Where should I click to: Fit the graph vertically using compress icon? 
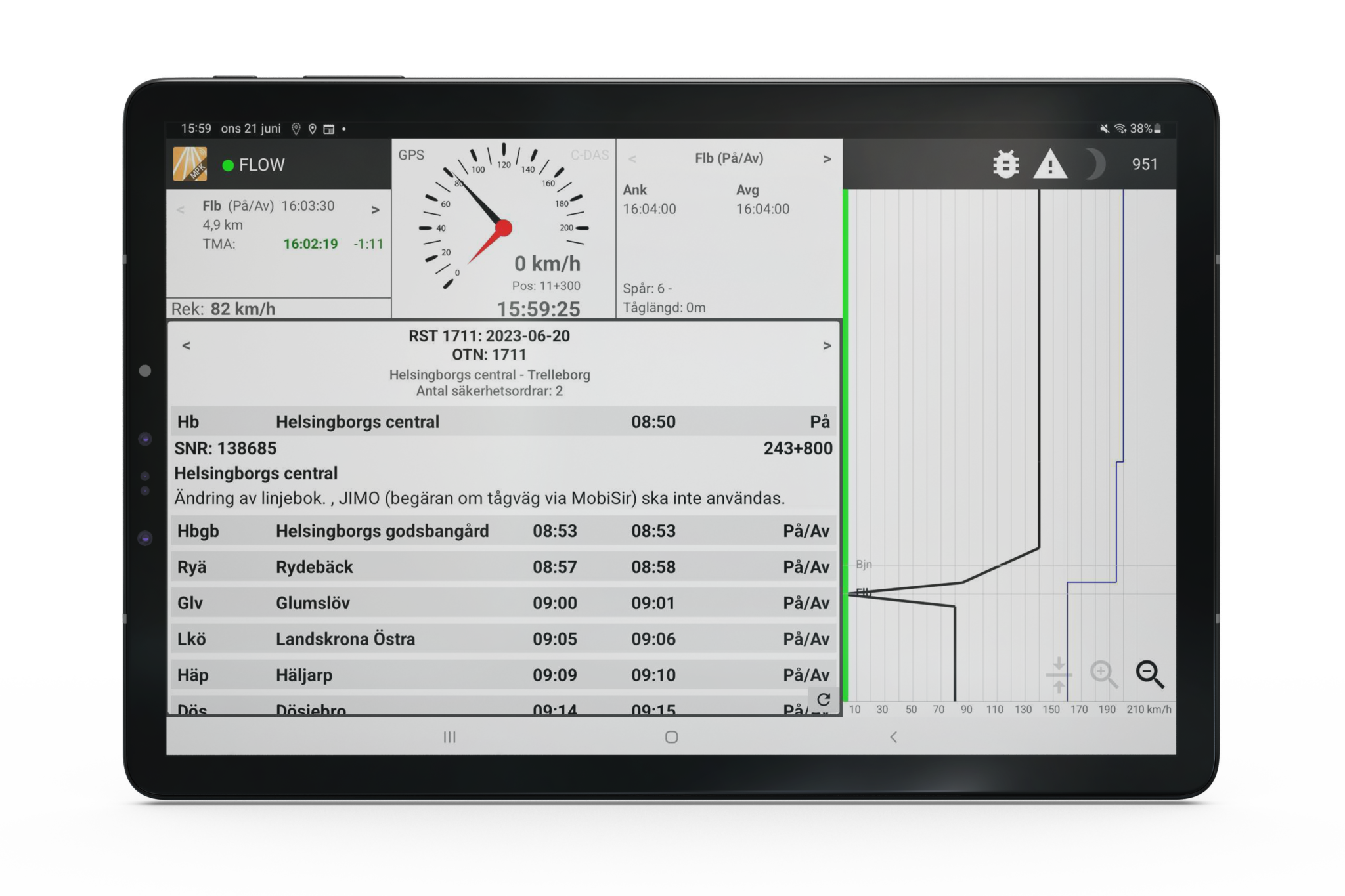click(1059, 674)
